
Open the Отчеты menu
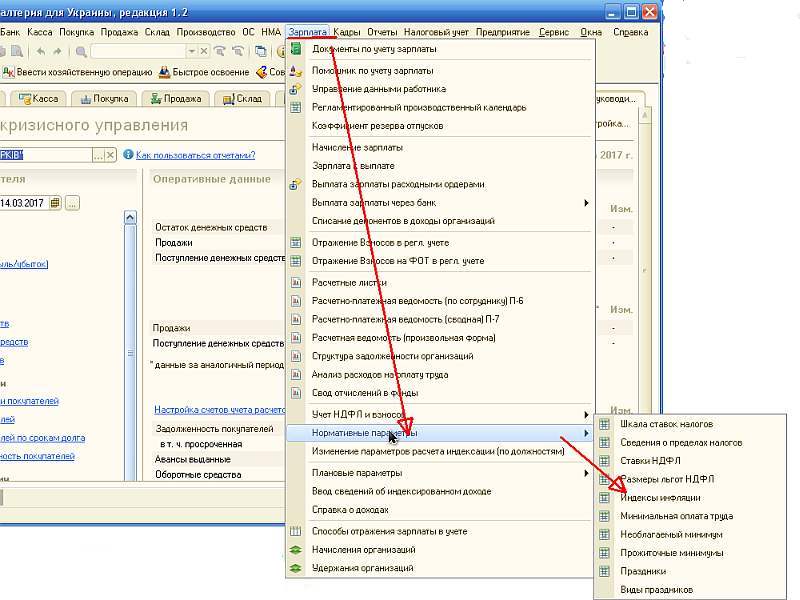click(x=382, y=32)
